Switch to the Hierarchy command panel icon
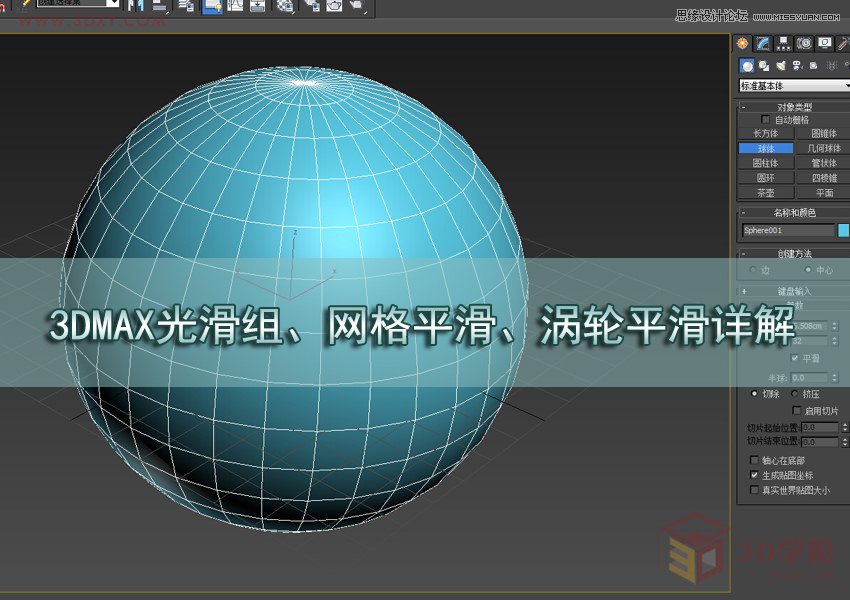Screen dimensions: 850x600 [783, 42]
